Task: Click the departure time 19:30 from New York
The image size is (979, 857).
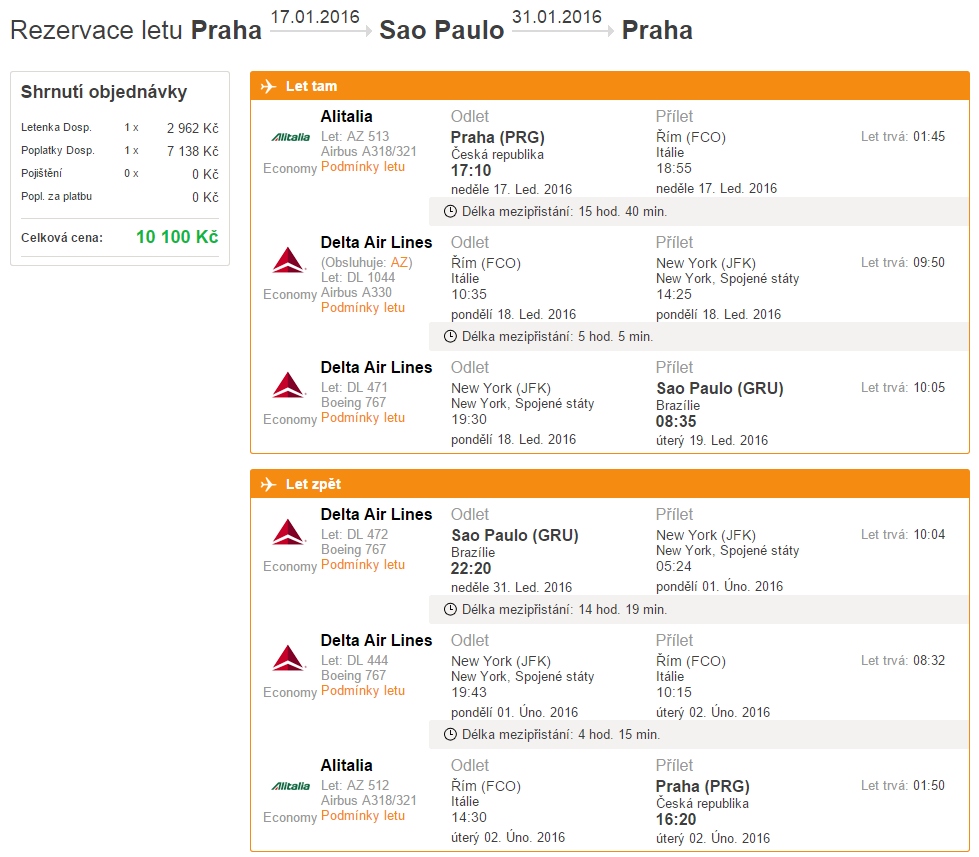Action: click(469, 419)
